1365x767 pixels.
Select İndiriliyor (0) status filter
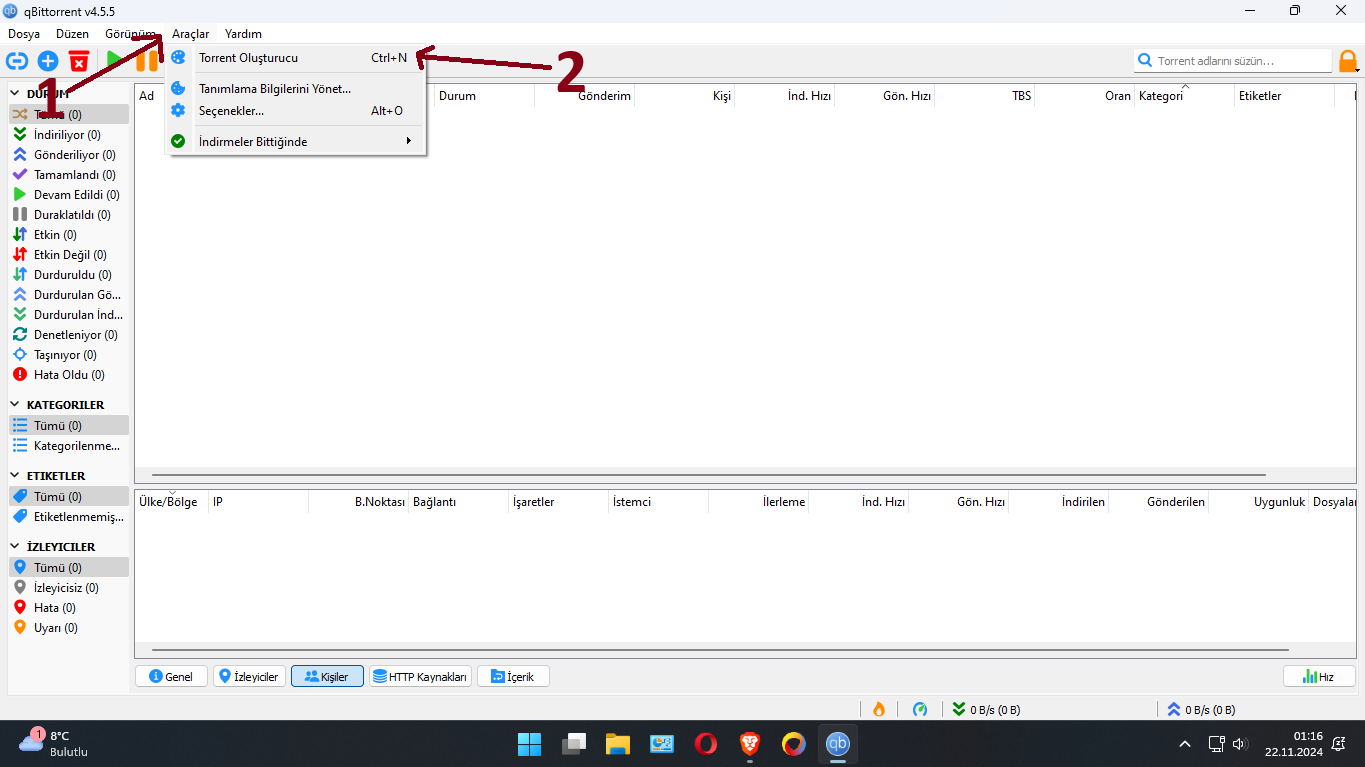pos(67,135)
